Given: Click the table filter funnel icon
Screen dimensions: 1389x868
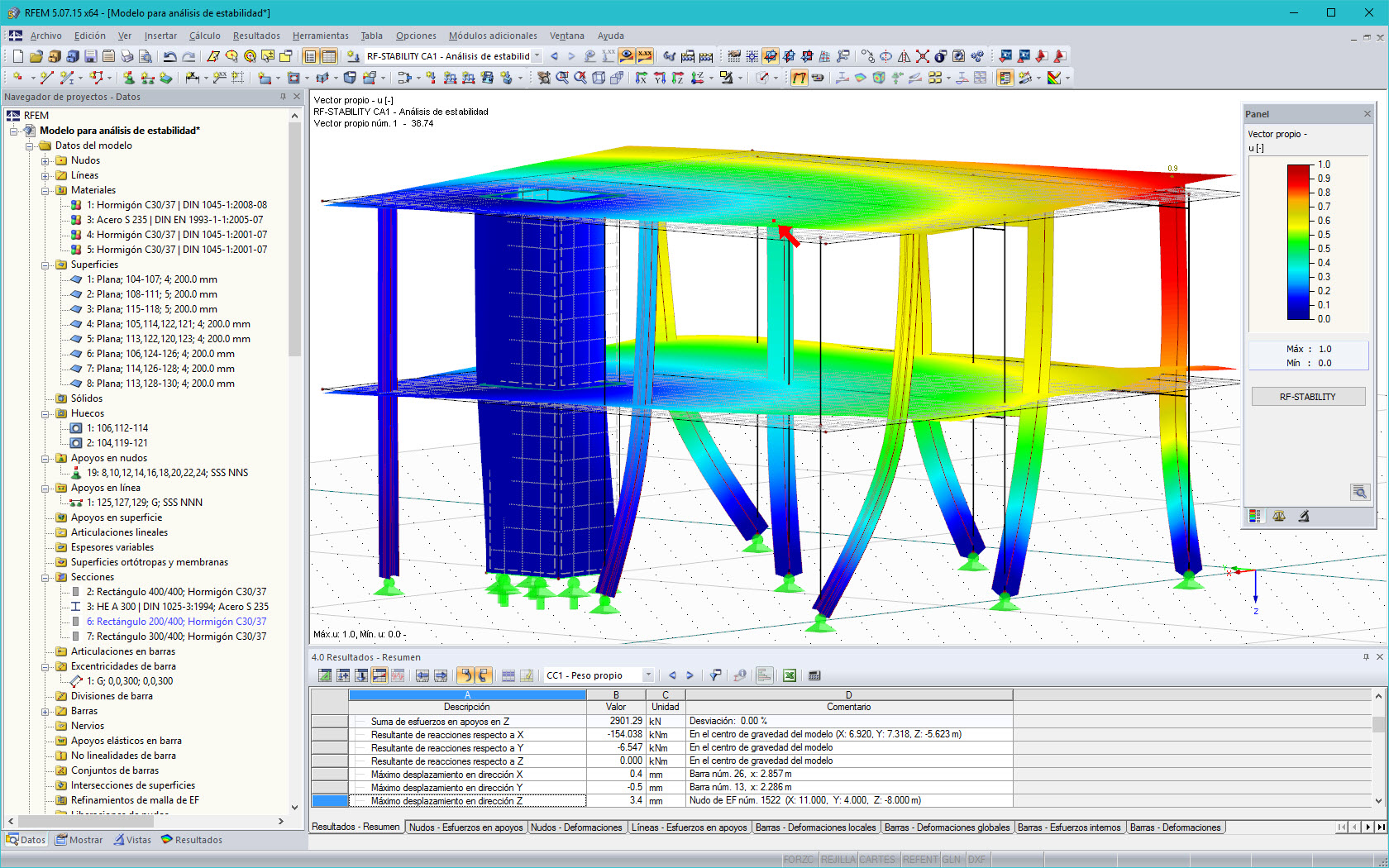Looking at the screenshot, I should point(716,675).
